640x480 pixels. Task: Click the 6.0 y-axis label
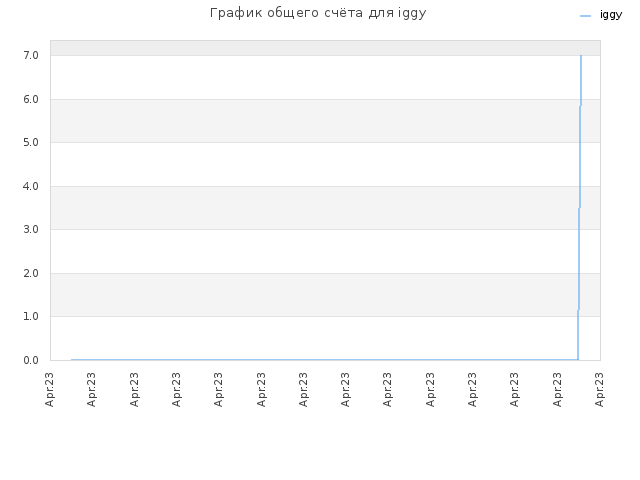(31, 99)
